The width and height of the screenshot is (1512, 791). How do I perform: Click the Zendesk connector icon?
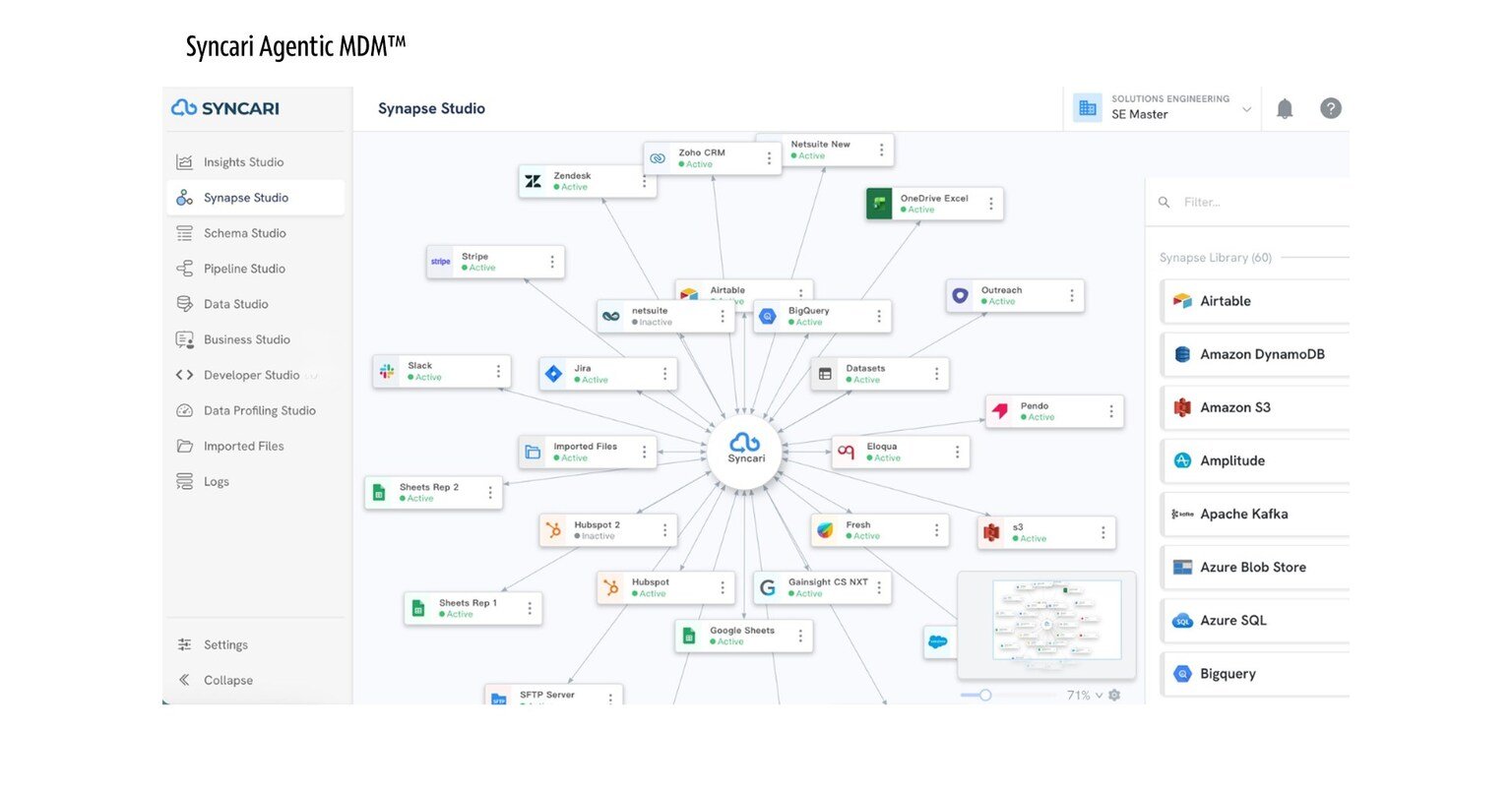(534, 181)
